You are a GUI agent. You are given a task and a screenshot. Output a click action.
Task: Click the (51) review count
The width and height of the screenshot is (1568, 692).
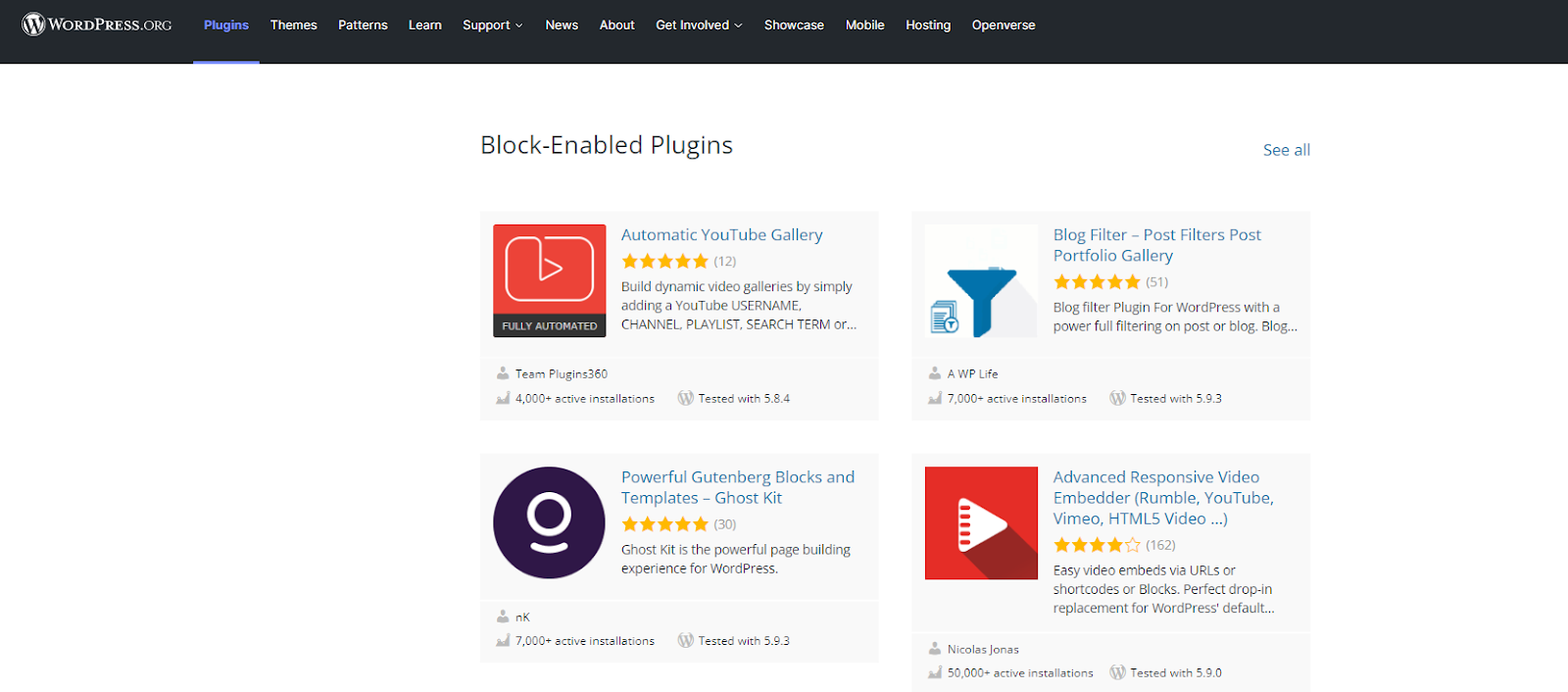[x=1157, y=281]
